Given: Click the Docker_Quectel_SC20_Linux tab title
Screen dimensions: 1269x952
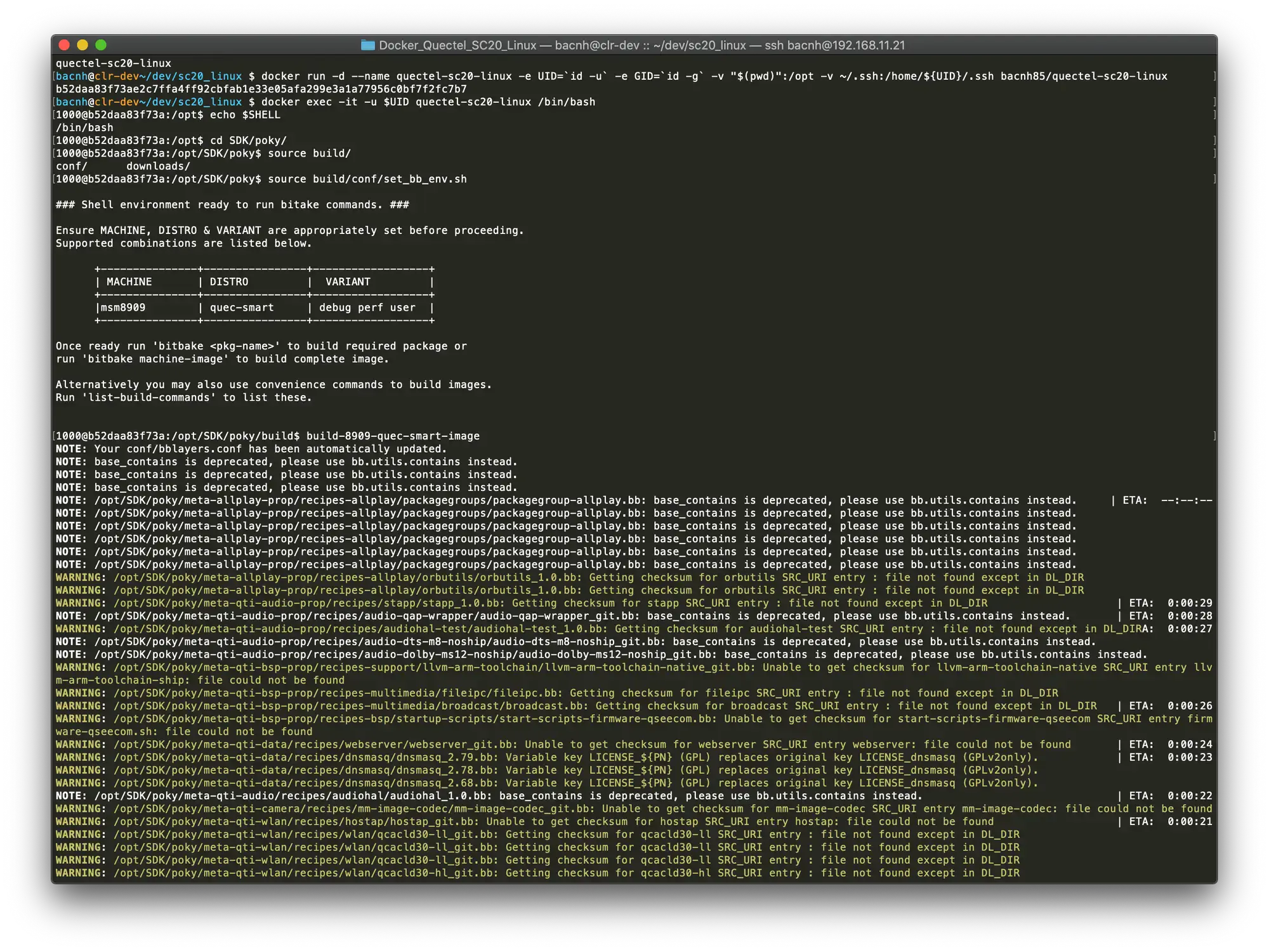Looking at the screenshot, I should tap(460, 45).
